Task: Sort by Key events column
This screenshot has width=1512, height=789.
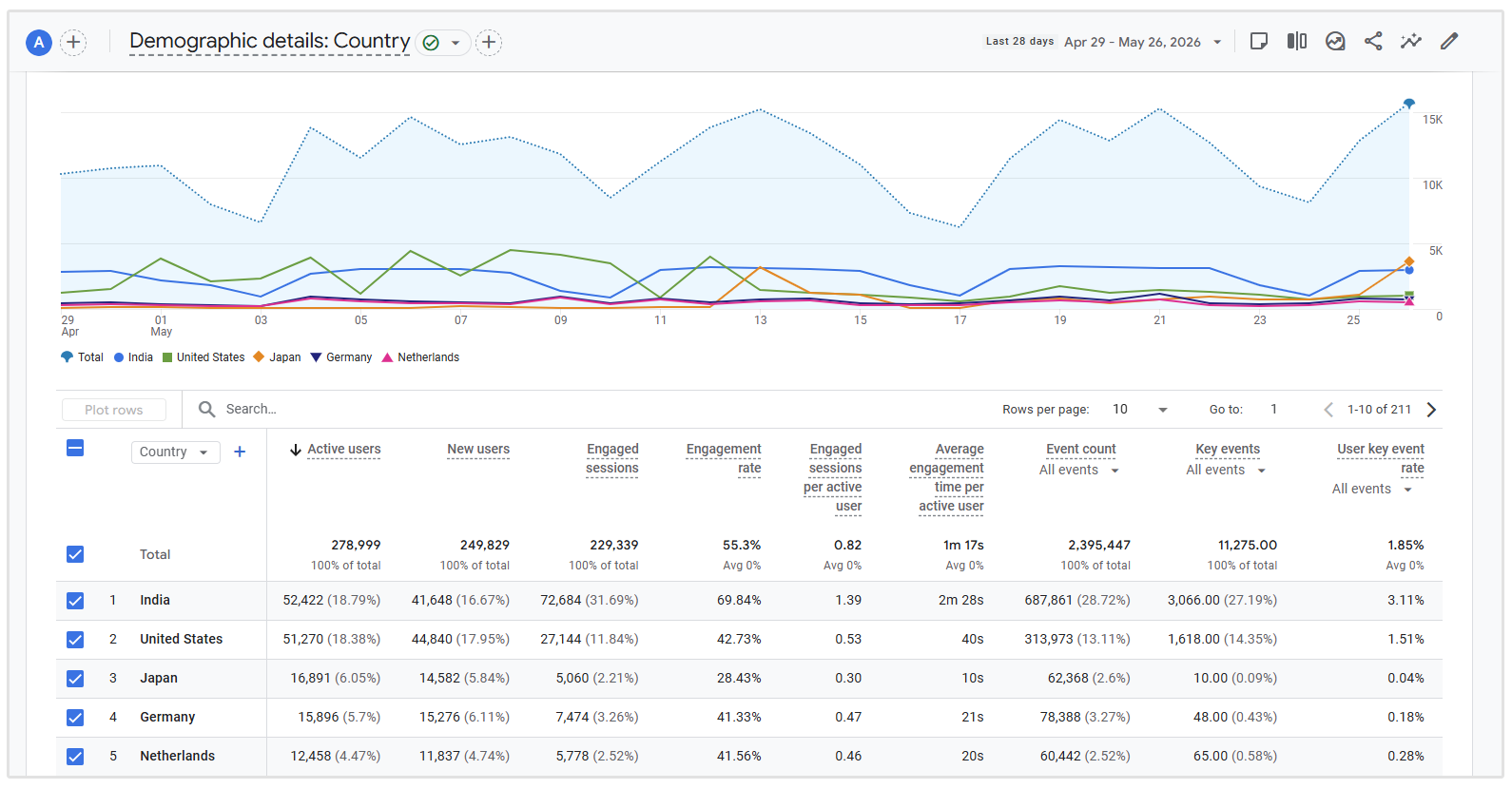Action: 1228,450
